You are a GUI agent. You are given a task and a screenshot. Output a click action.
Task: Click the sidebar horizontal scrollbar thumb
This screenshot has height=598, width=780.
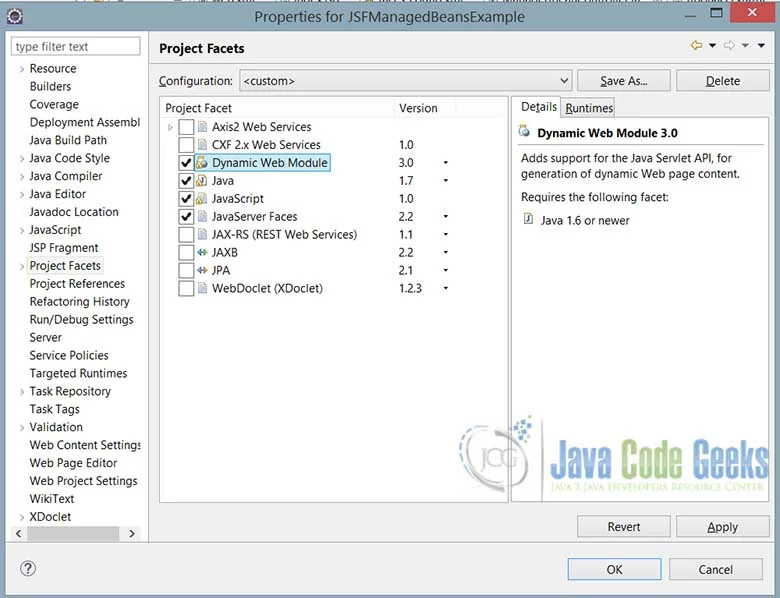tap(73, 533)
